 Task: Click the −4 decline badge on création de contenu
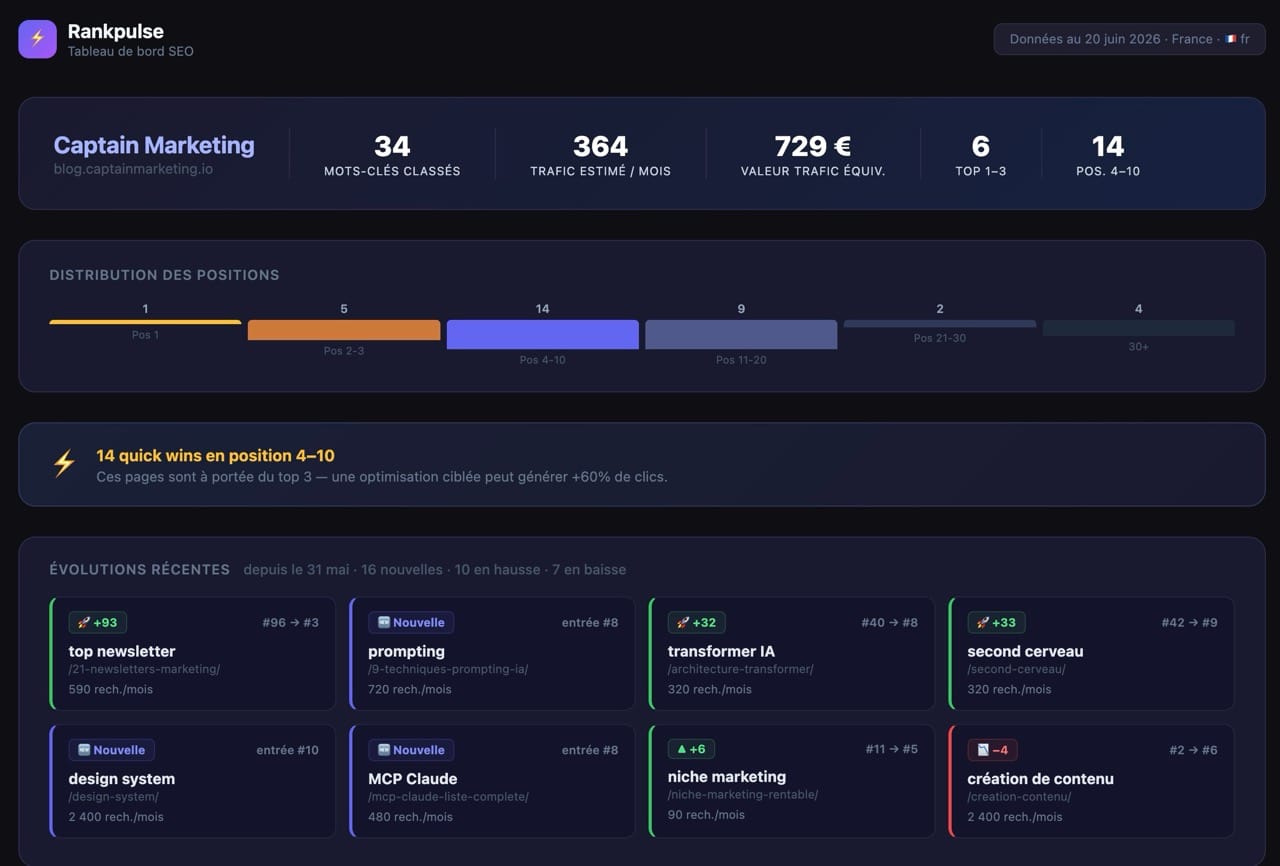coord(993,750)
